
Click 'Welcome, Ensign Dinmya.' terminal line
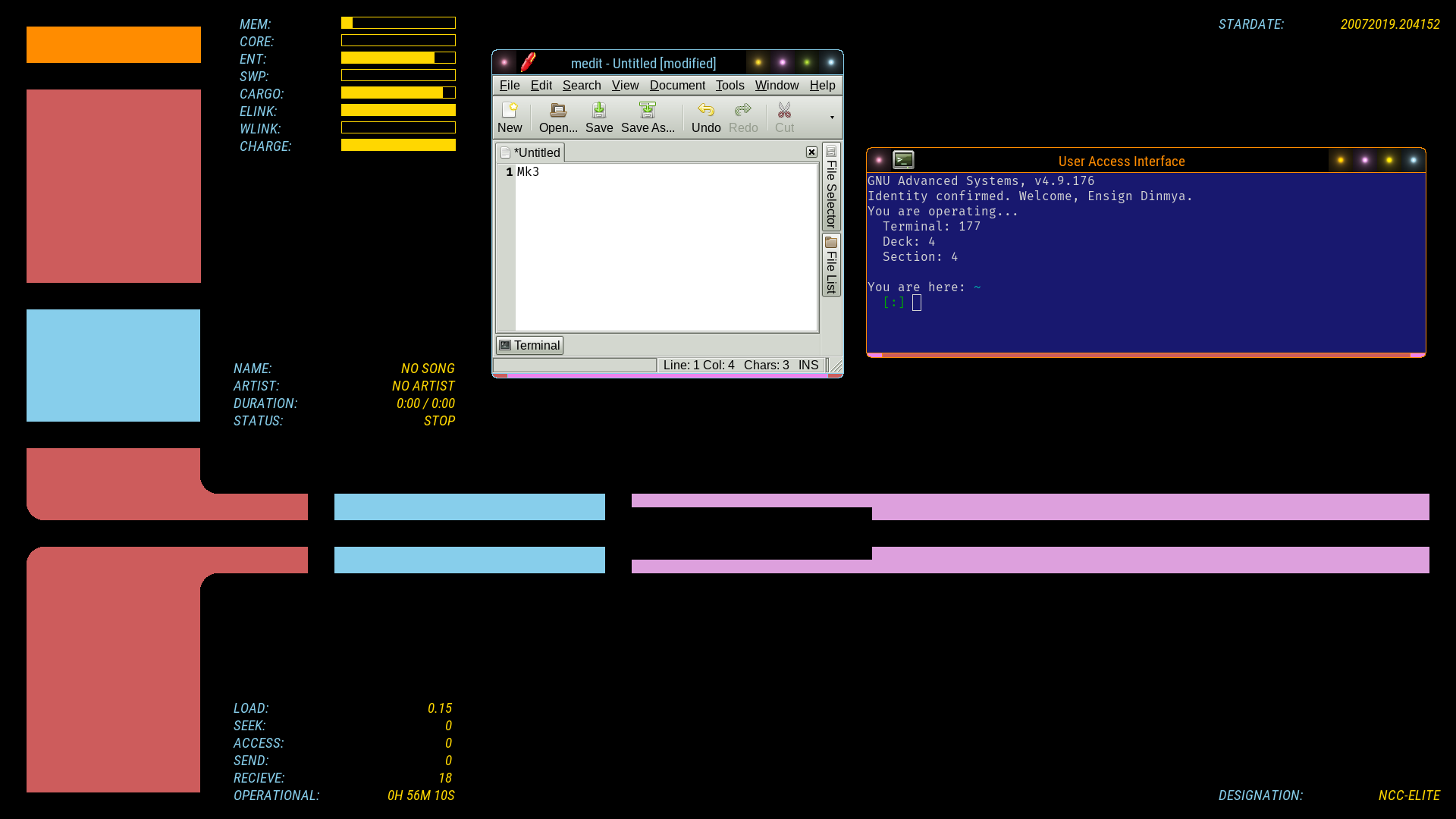(x=1106, y=196)
